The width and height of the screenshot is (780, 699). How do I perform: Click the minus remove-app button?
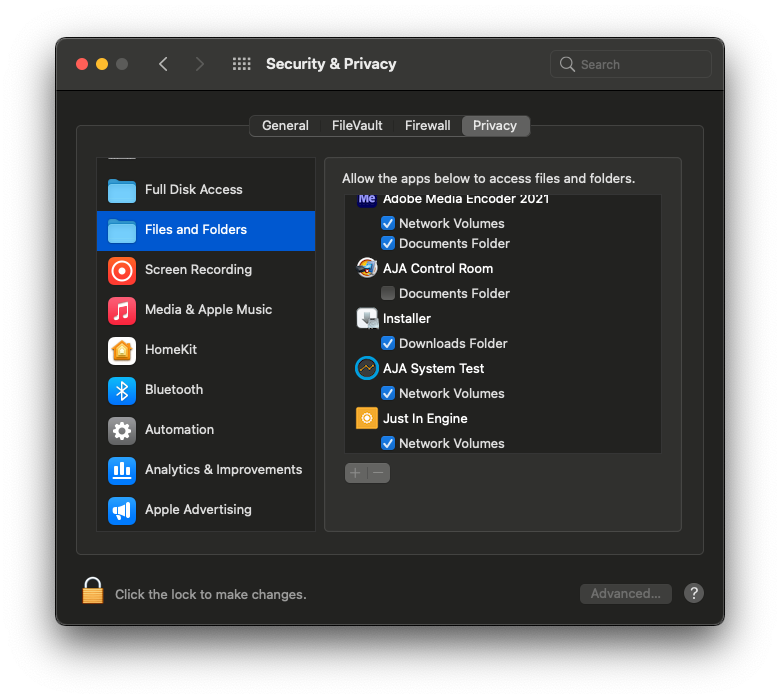[x=379, y=473]
